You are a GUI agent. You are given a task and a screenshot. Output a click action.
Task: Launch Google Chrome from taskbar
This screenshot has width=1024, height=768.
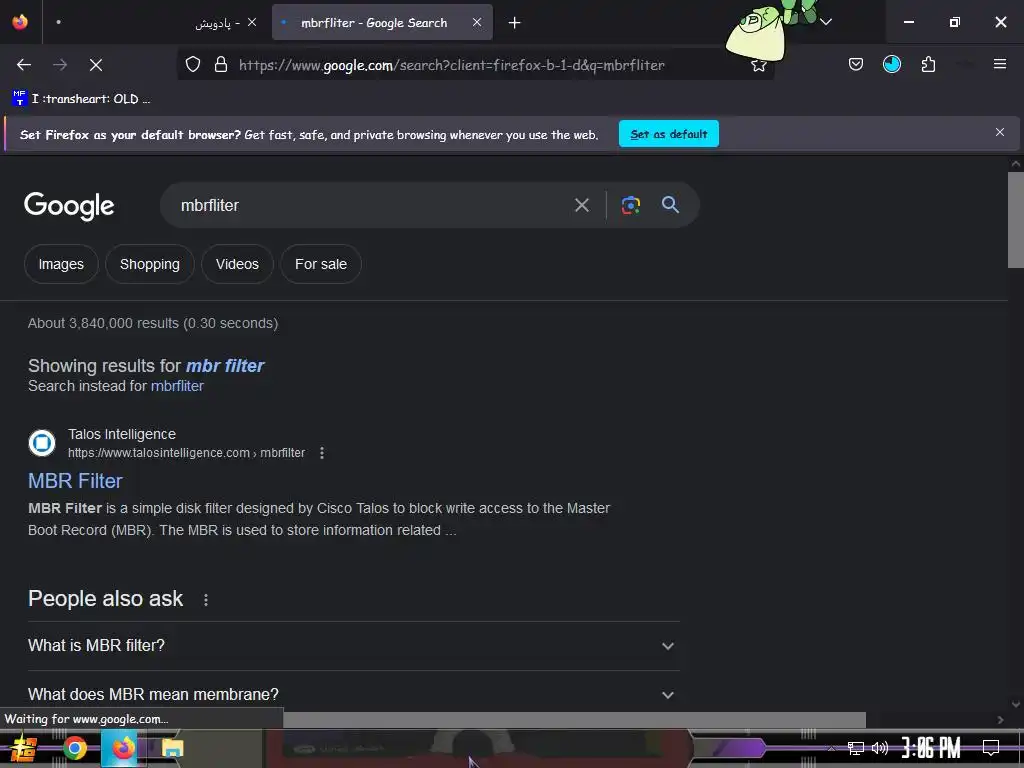tap(75, 748)
